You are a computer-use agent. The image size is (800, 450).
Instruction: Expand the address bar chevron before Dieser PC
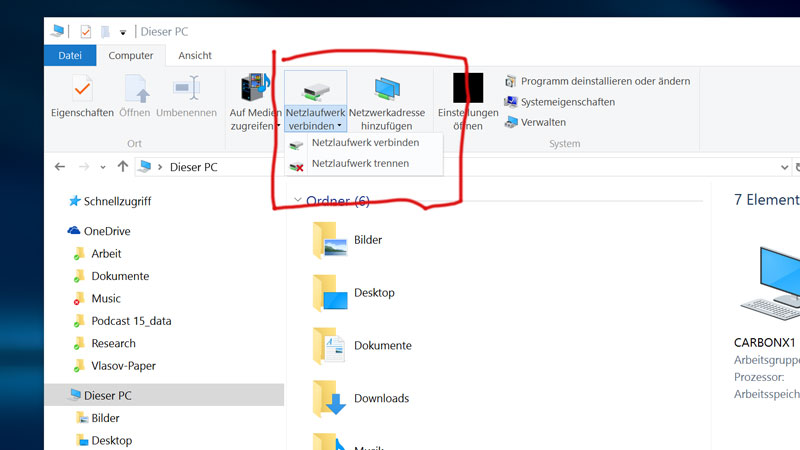coord(160,167)
